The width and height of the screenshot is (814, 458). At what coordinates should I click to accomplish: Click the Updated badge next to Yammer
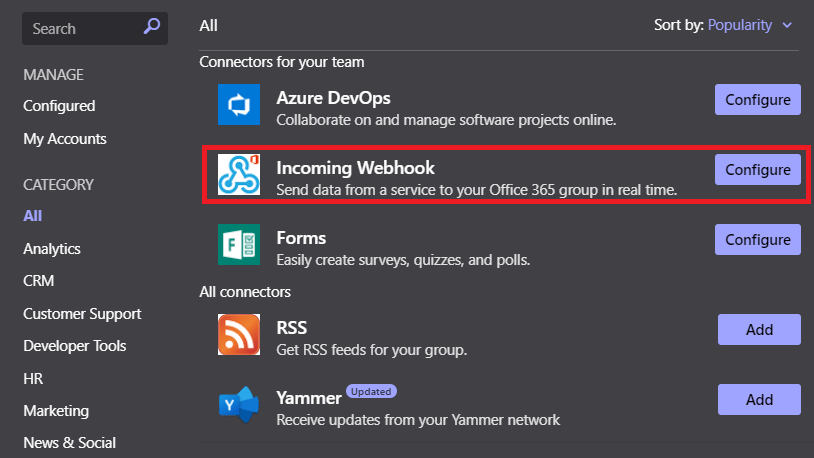[371, 392]
